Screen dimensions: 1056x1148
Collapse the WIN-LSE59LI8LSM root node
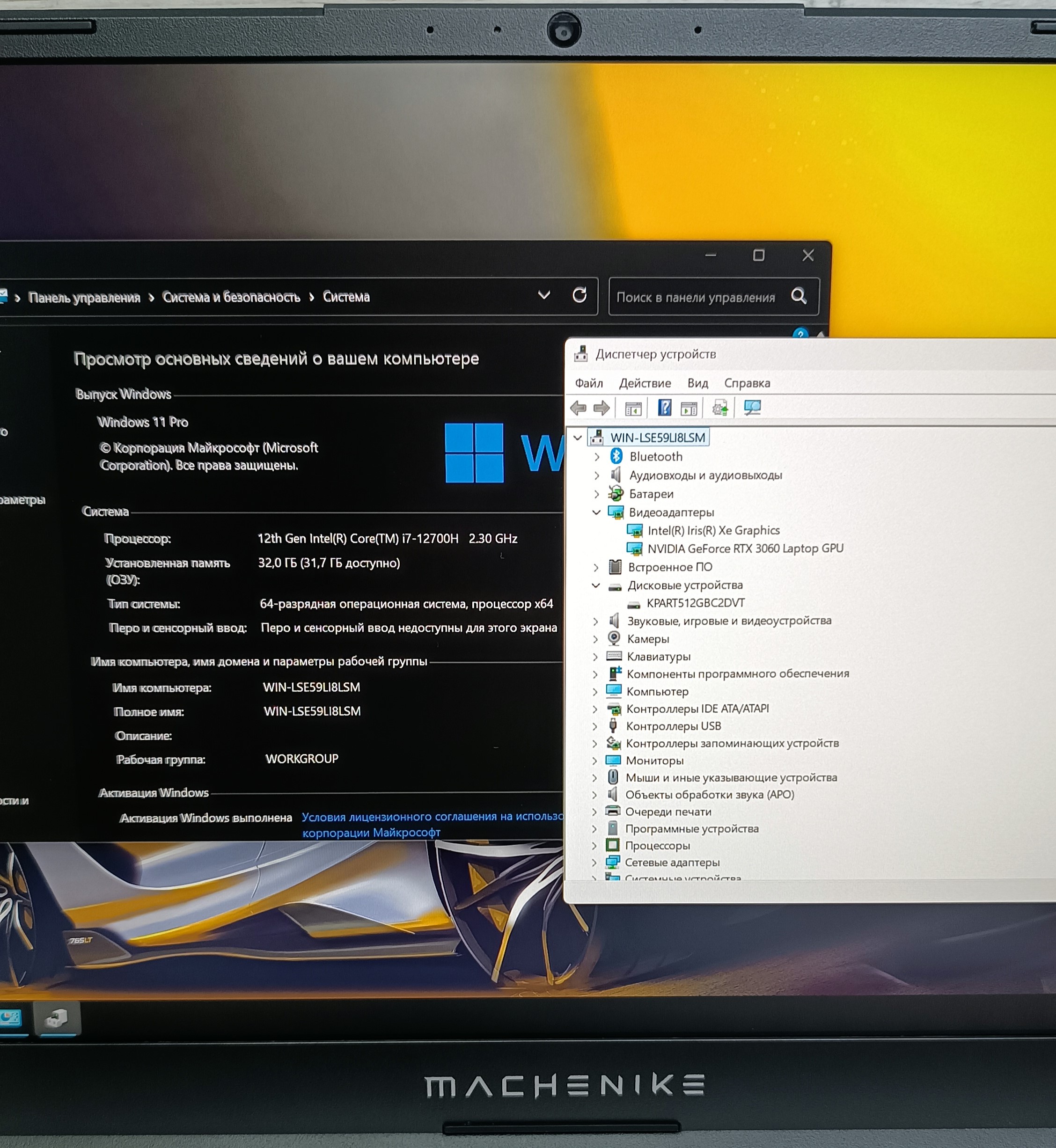click(x=578, y=438)
